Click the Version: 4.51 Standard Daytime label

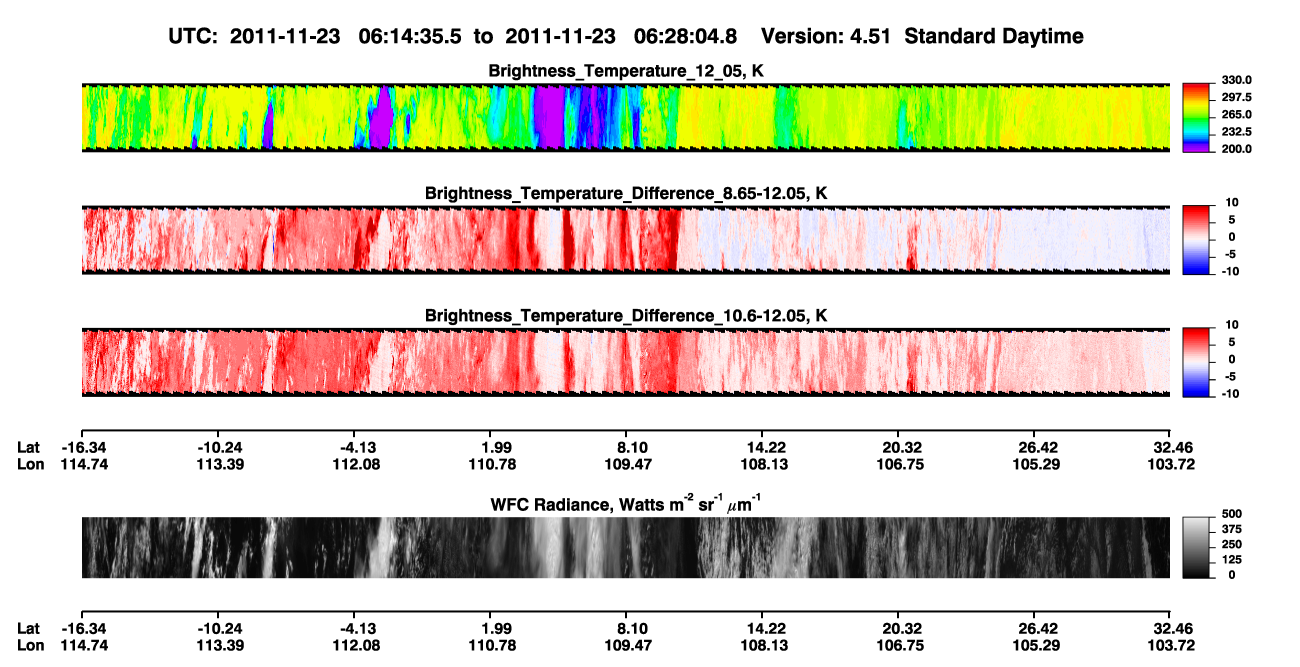pos(922,36)
